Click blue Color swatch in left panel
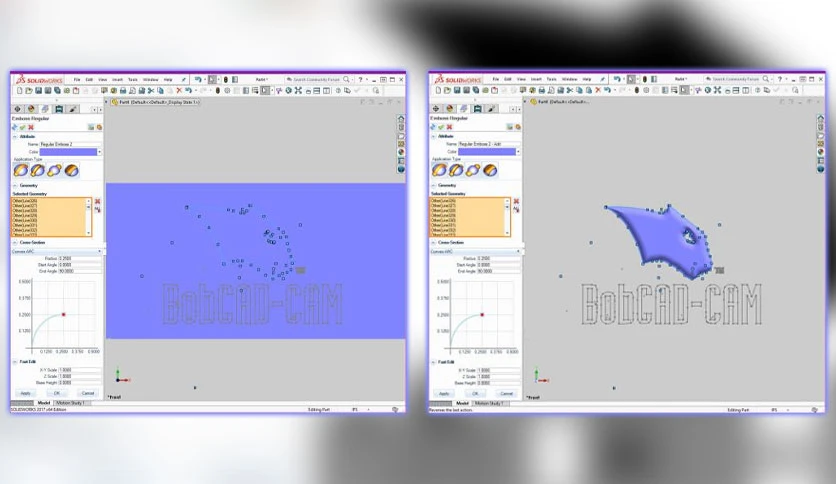The height and width of the screenshot is (484, 836). pos(68,152)
